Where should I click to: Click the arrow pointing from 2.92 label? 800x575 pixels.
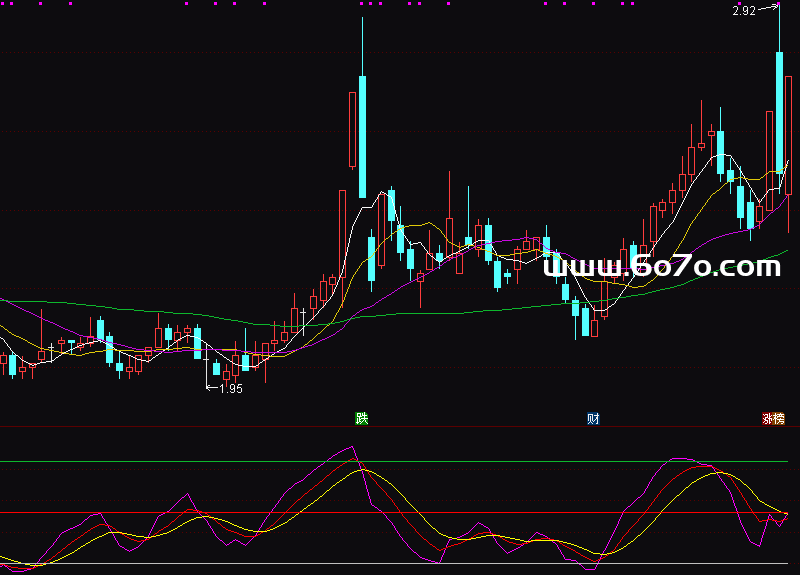(768, 9)
